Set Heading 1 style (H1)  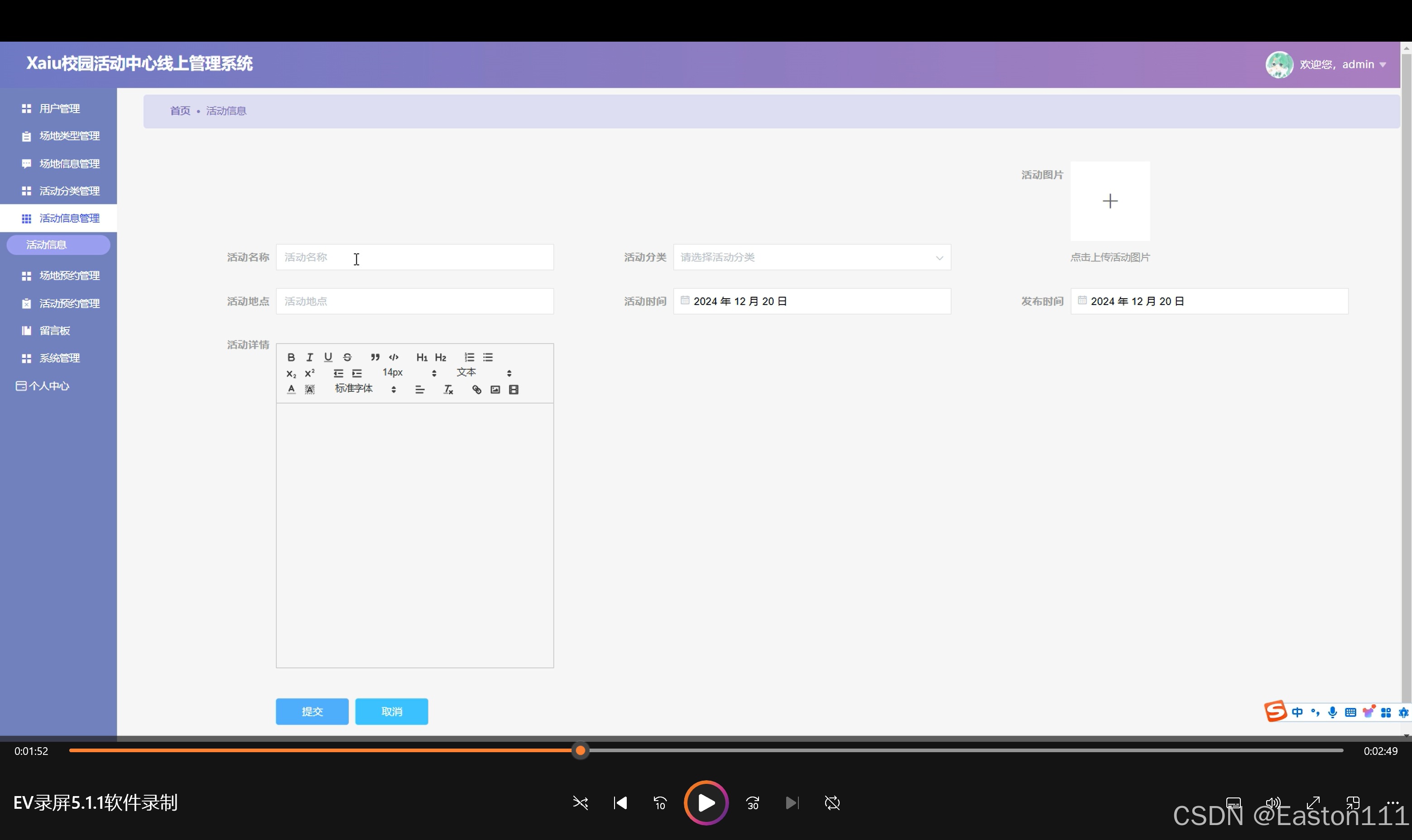point(422,357)
